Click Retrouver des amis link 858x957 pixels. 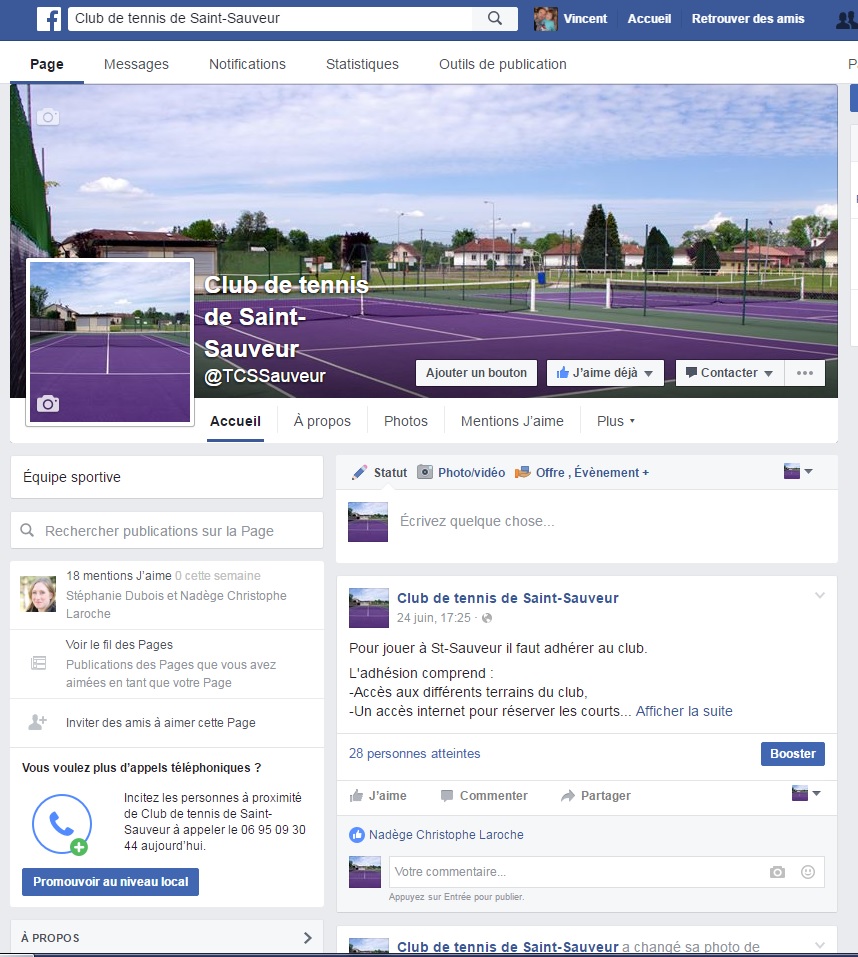tap(748, 19)
